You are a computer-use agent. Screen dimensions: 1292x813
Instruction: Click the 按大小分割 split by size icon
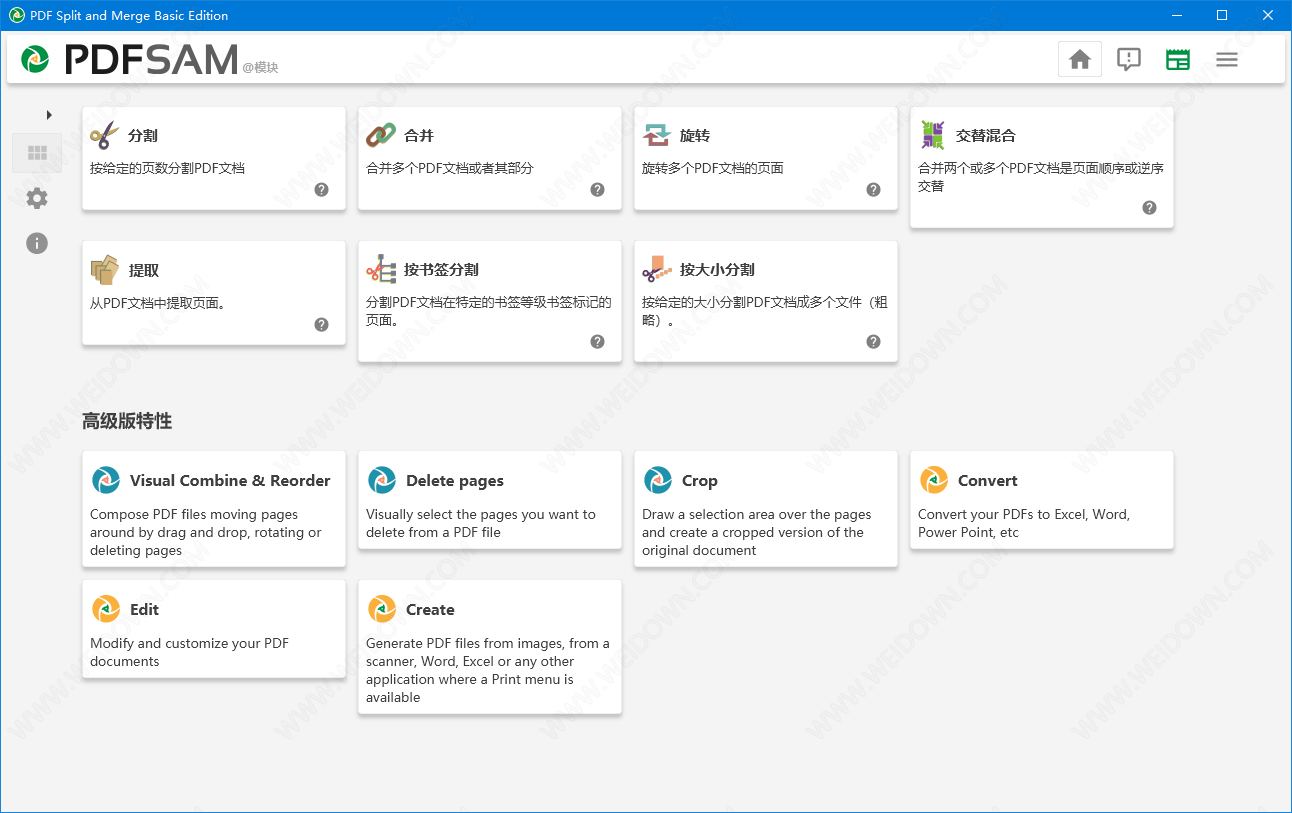(656, 269)
